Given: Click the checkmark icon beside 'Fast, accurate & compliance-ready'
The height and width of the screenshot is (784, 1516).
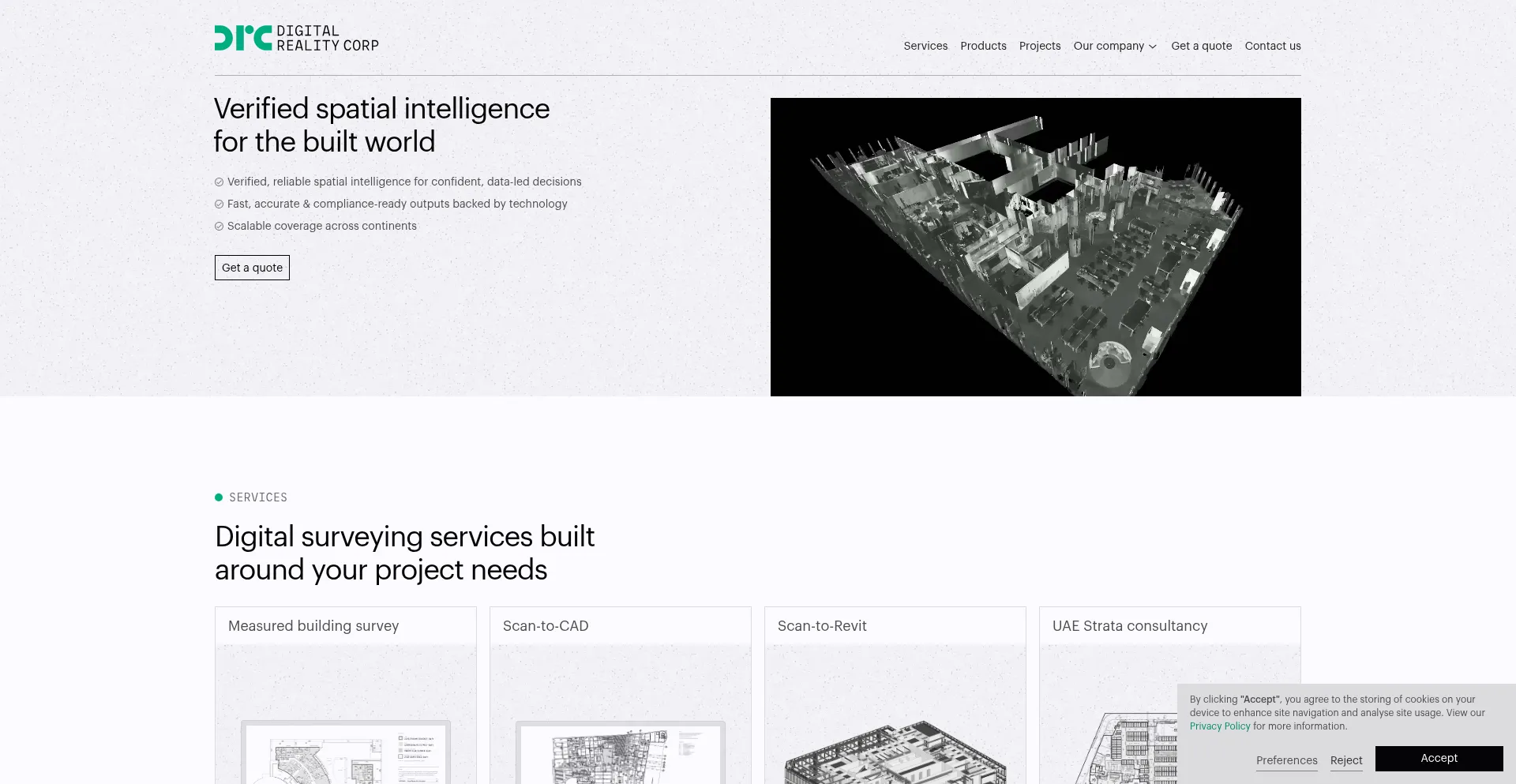Looking at the screenshot, I should [220, 204].
